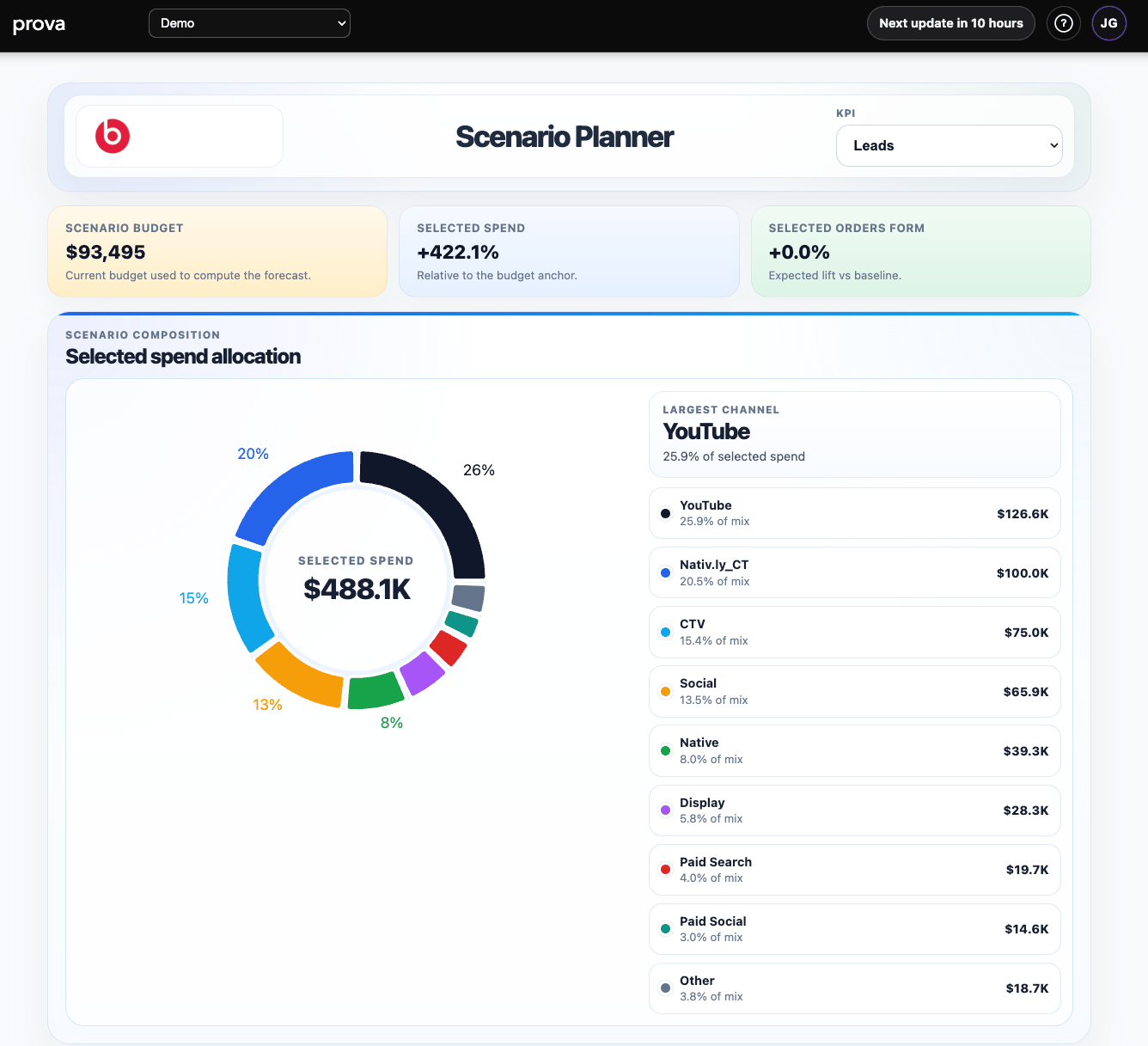The height and width of the screenshot is (1046, 1148).
Task: Click the red Paid Search donut segment
Action: [x=448, y=647]
